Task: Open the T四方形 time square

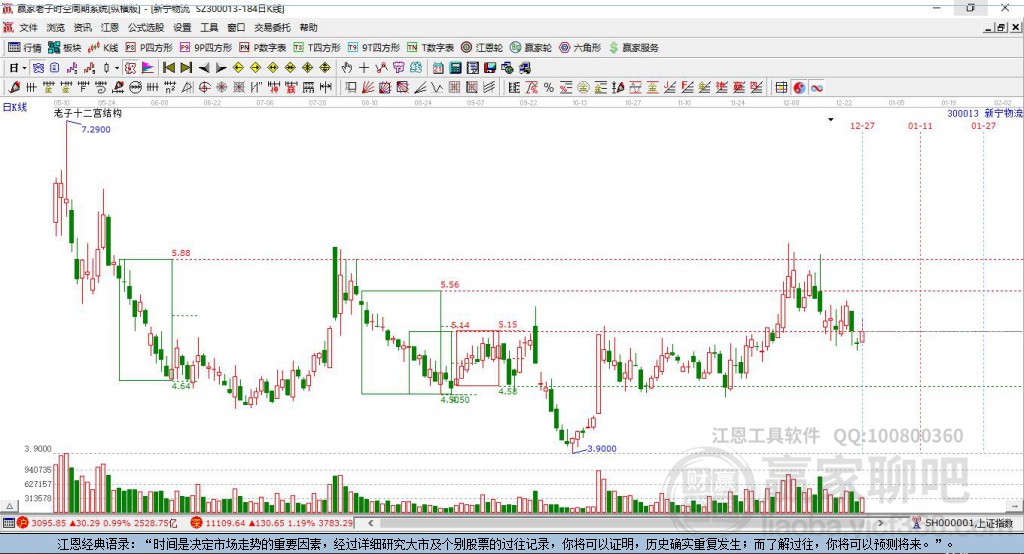Action: click(317, 48)
